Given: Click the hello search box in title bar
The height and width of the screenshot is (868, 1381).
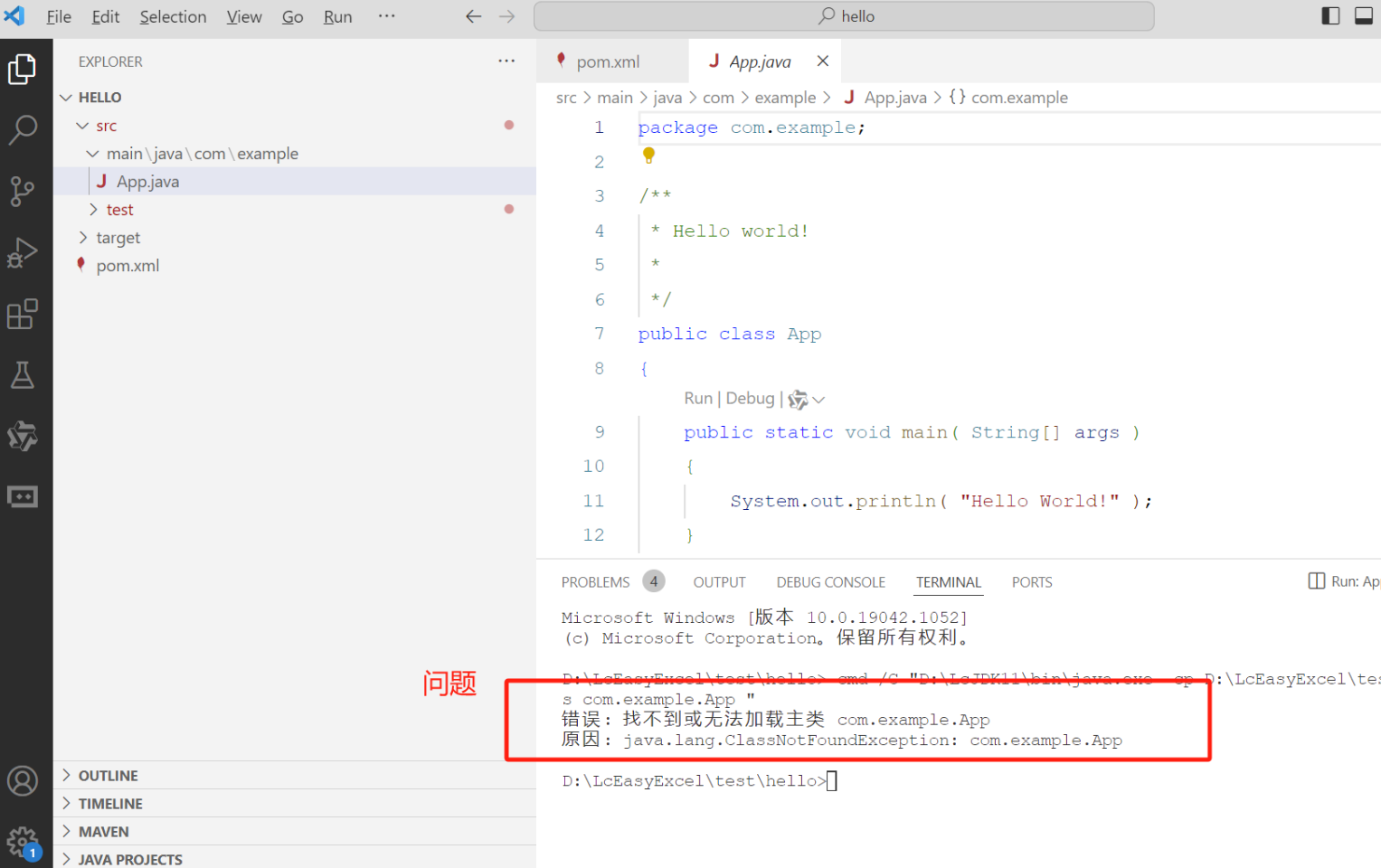Looking at the screenshot, I should click(844, 15).
